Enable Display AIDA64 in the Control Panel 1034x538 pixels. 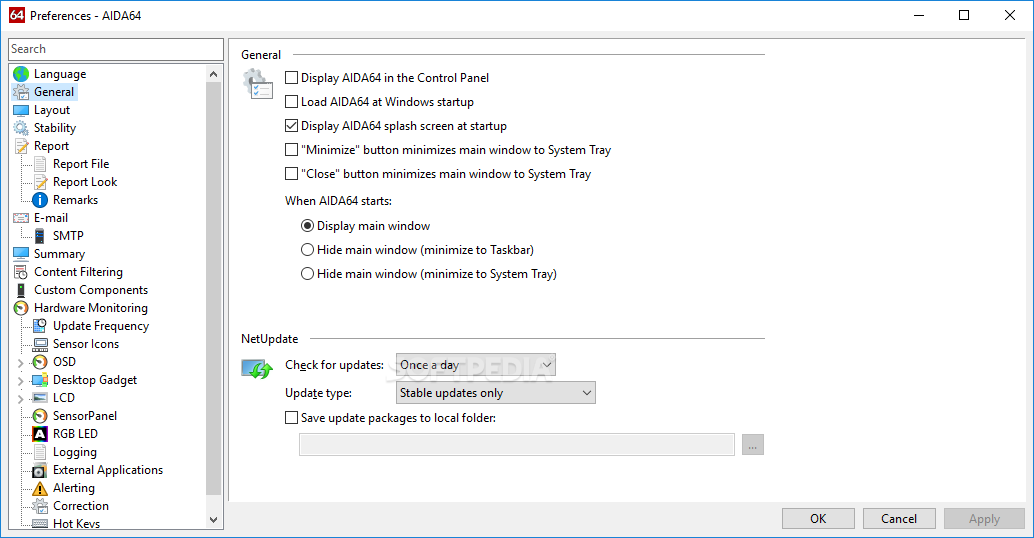291,78
